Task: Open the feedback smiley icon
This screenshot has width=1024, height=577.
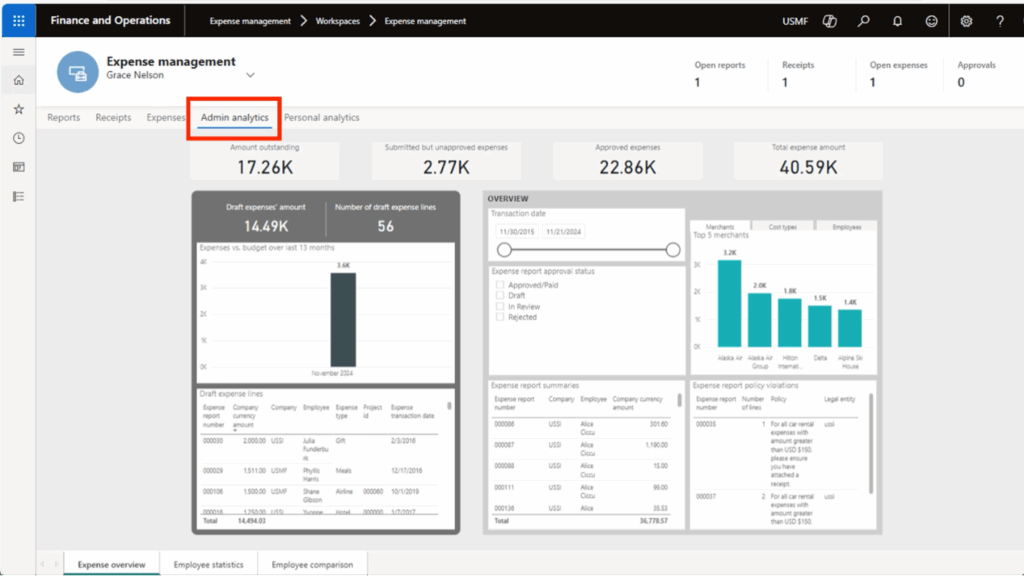Action: 931,21
